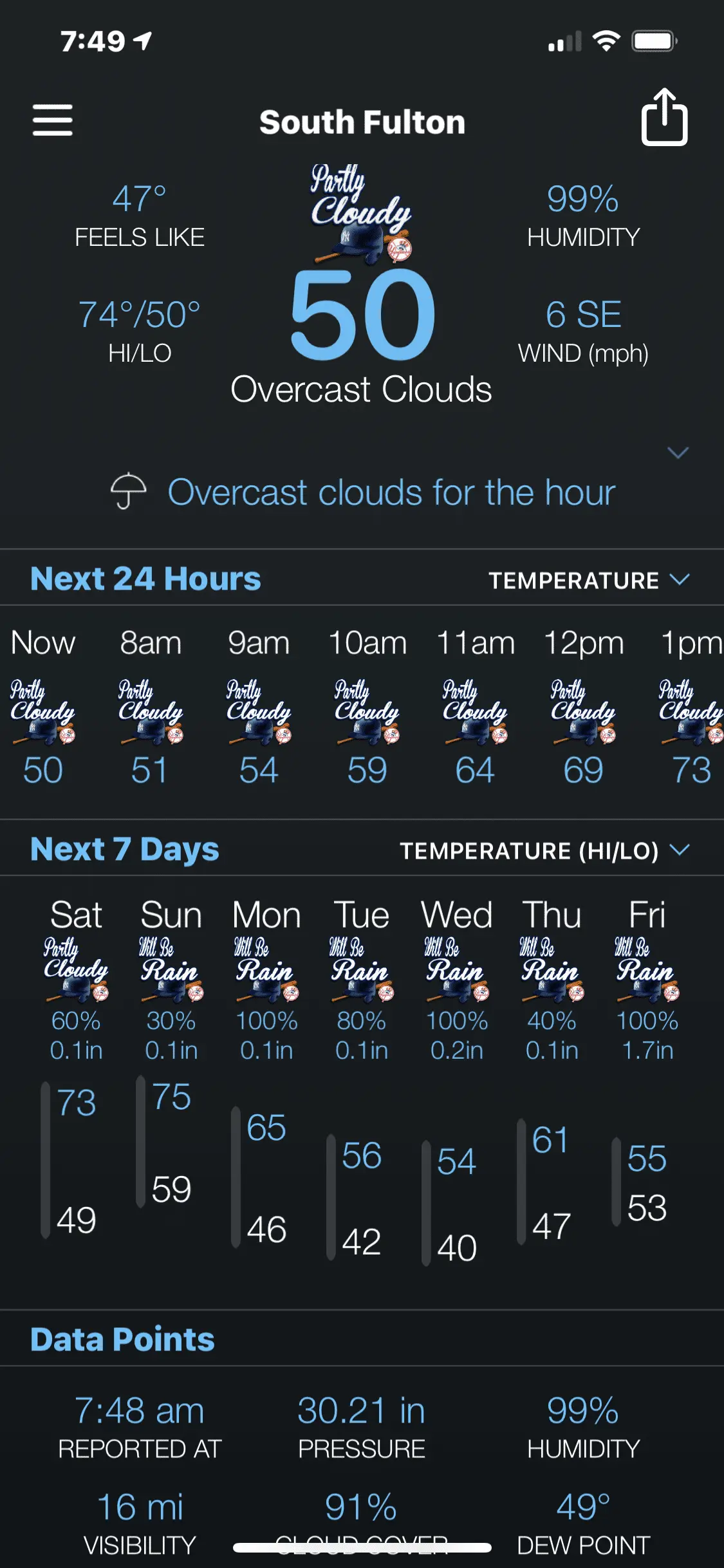Tap Monday's 65/46 temperature range bar
Screen dimensions: 724x1568
236,1177
